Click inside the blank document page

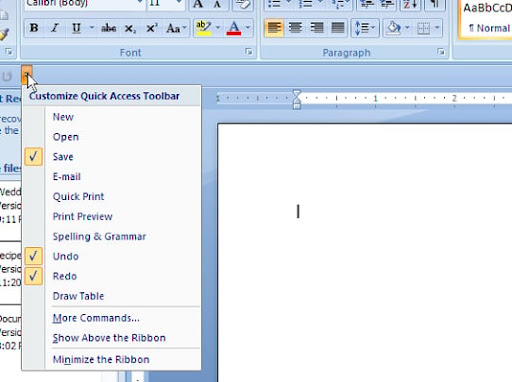(x=365, y=253)
